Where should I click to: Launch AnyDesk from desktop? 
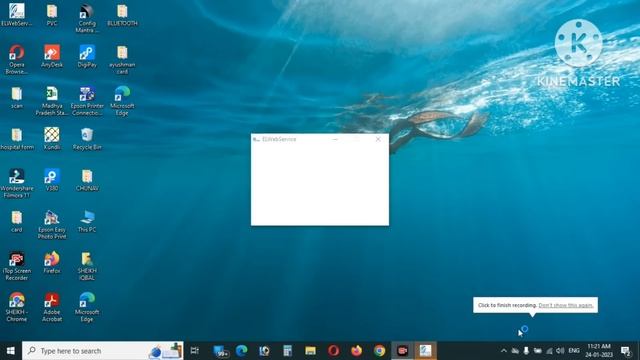pos(52,56)
